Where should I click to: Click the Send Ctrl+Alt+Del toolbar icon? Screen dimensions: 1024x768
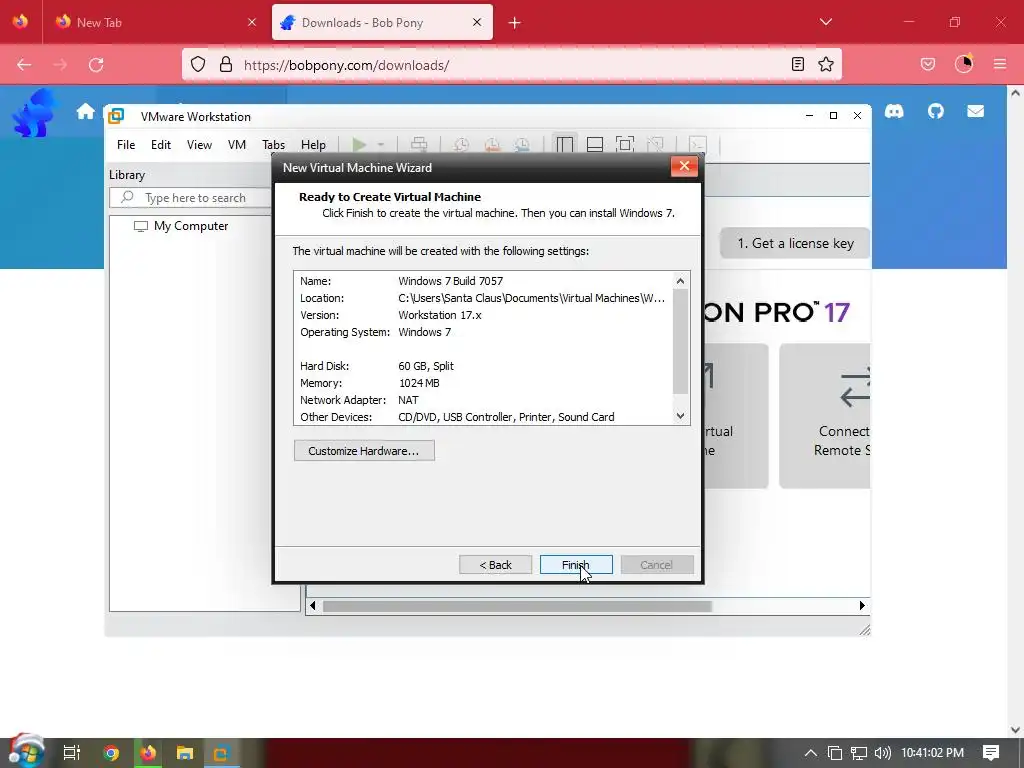pyautogui.click(x=419, y=144)
